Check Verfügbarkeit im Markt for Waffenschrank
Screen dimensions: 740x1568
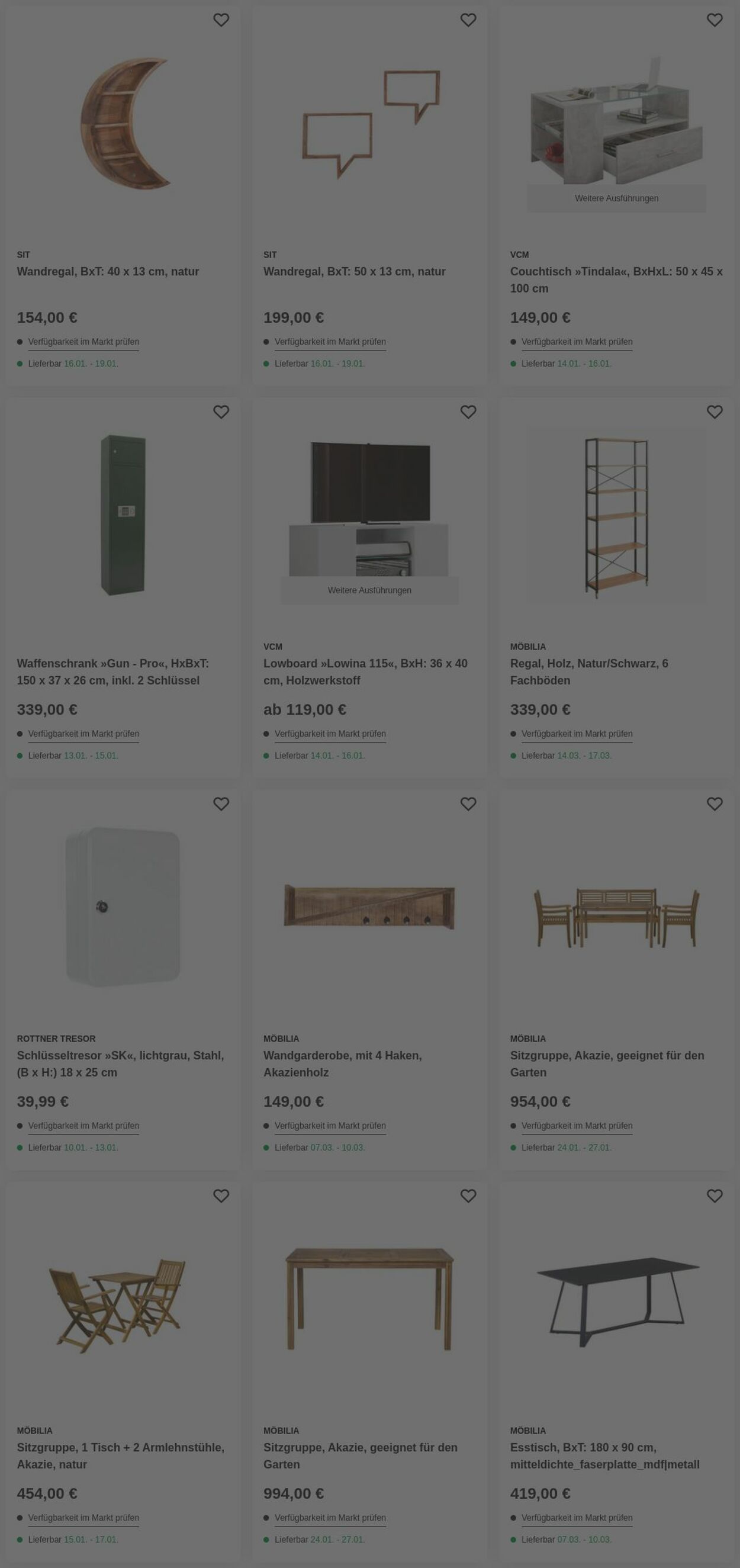click(83, 734)
